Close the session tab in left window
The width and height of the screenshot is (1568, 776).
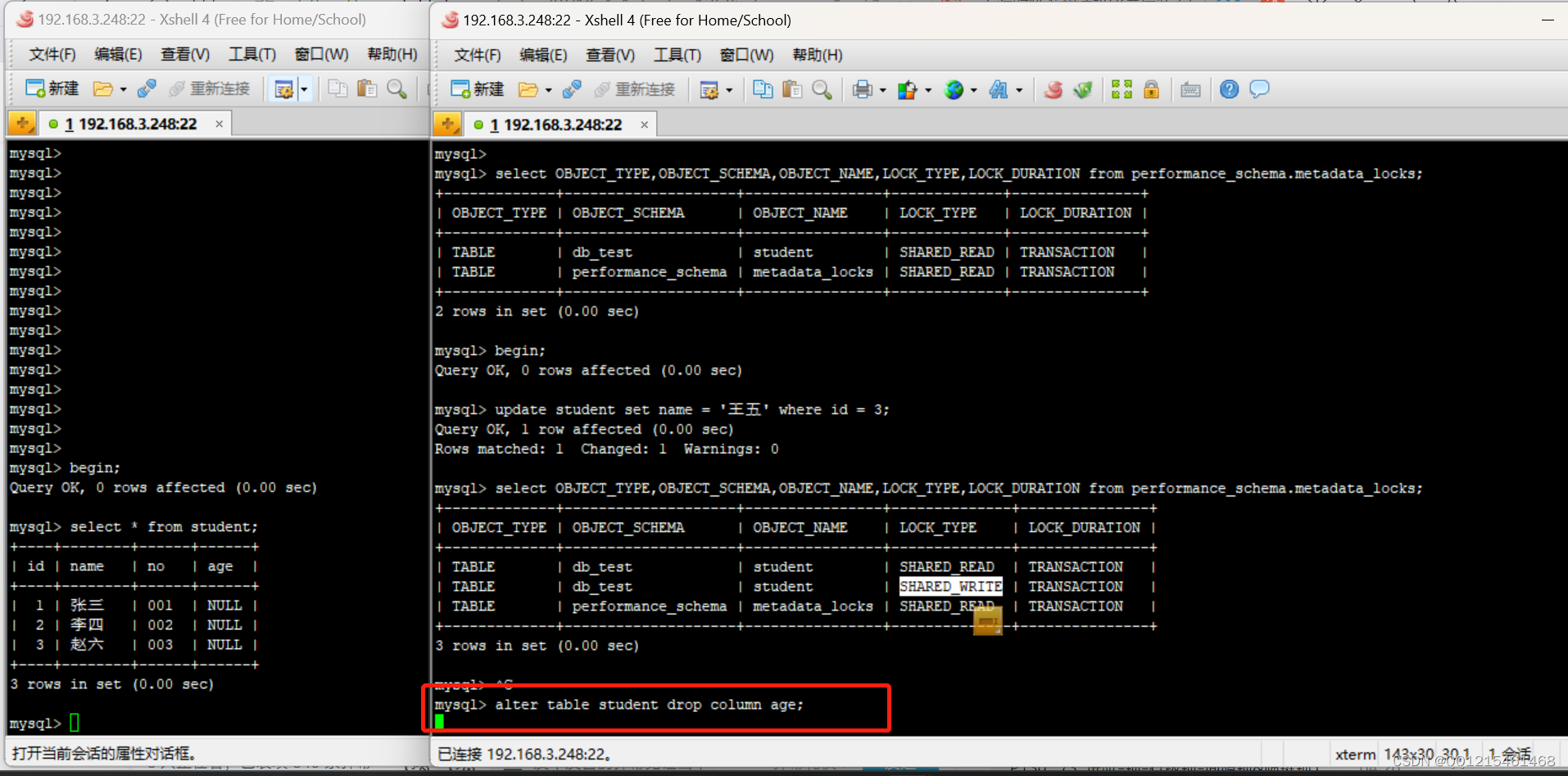coord(219,124)
